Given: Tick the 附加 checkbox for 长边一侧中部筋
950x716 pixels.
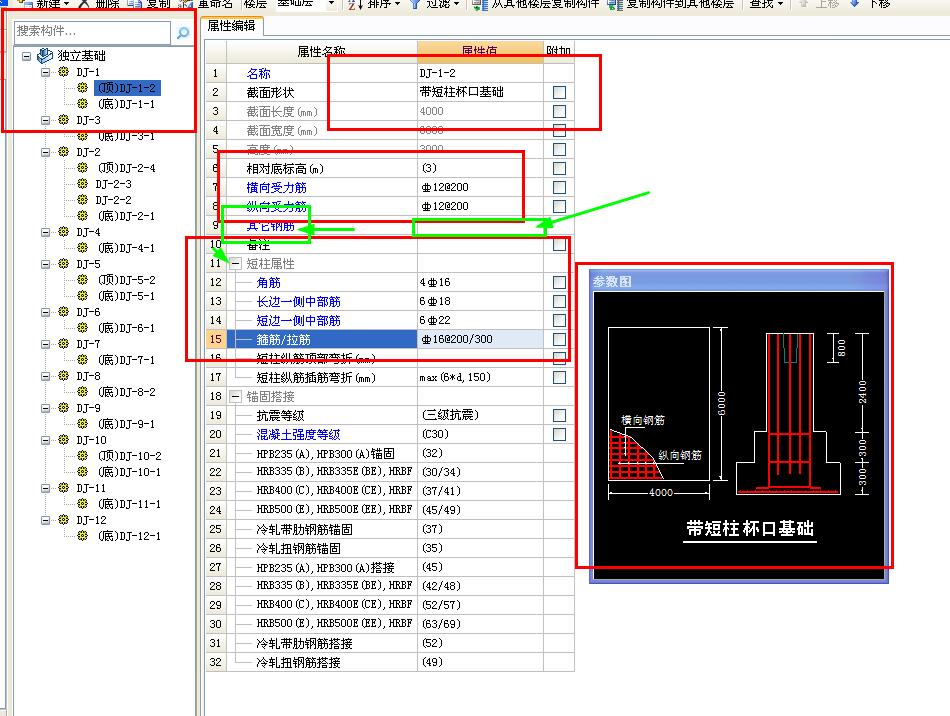Looking at the screenshot, I should click(559, 302).
